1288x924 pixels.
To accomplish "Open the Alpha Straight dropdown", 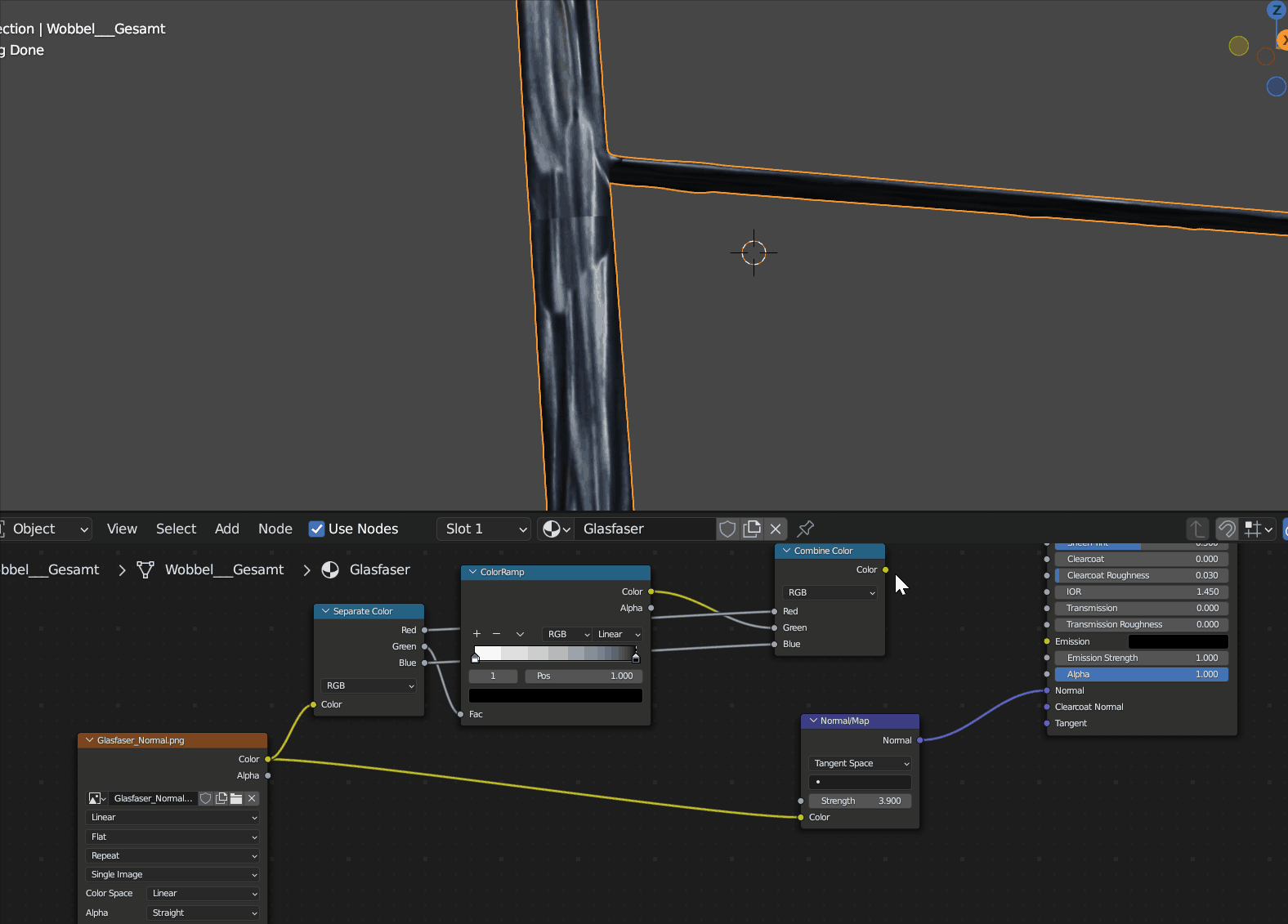I will click(x=203, y=913).
